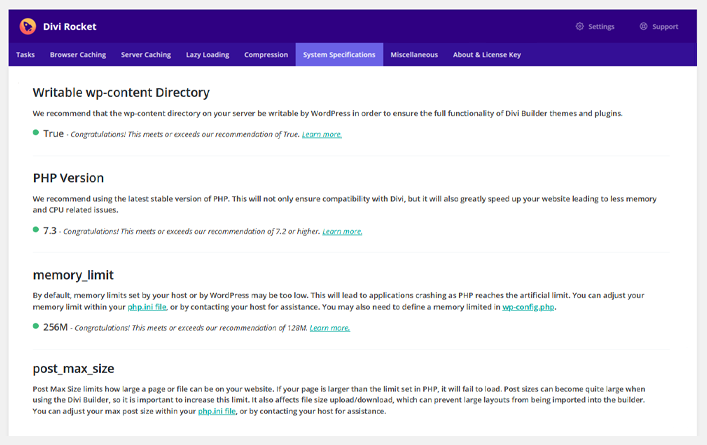Click the green status dot beside True
The image size is (707, 445).
point(36,132)
